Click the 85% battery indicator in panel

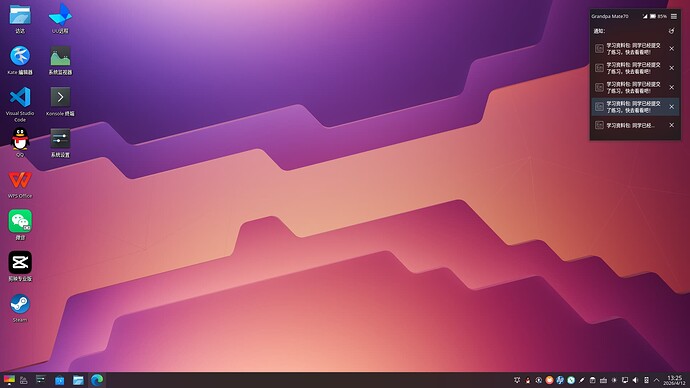[658, 16]
